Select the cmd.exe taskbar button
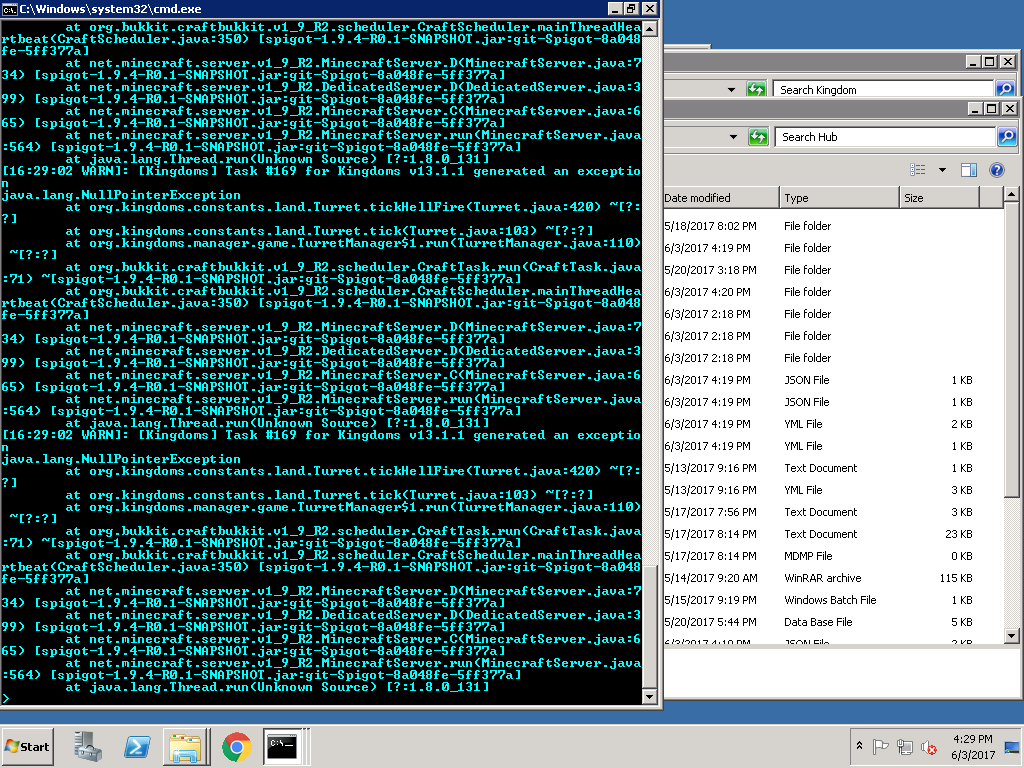Screen dimensions: 1024x768 point(283,746)
